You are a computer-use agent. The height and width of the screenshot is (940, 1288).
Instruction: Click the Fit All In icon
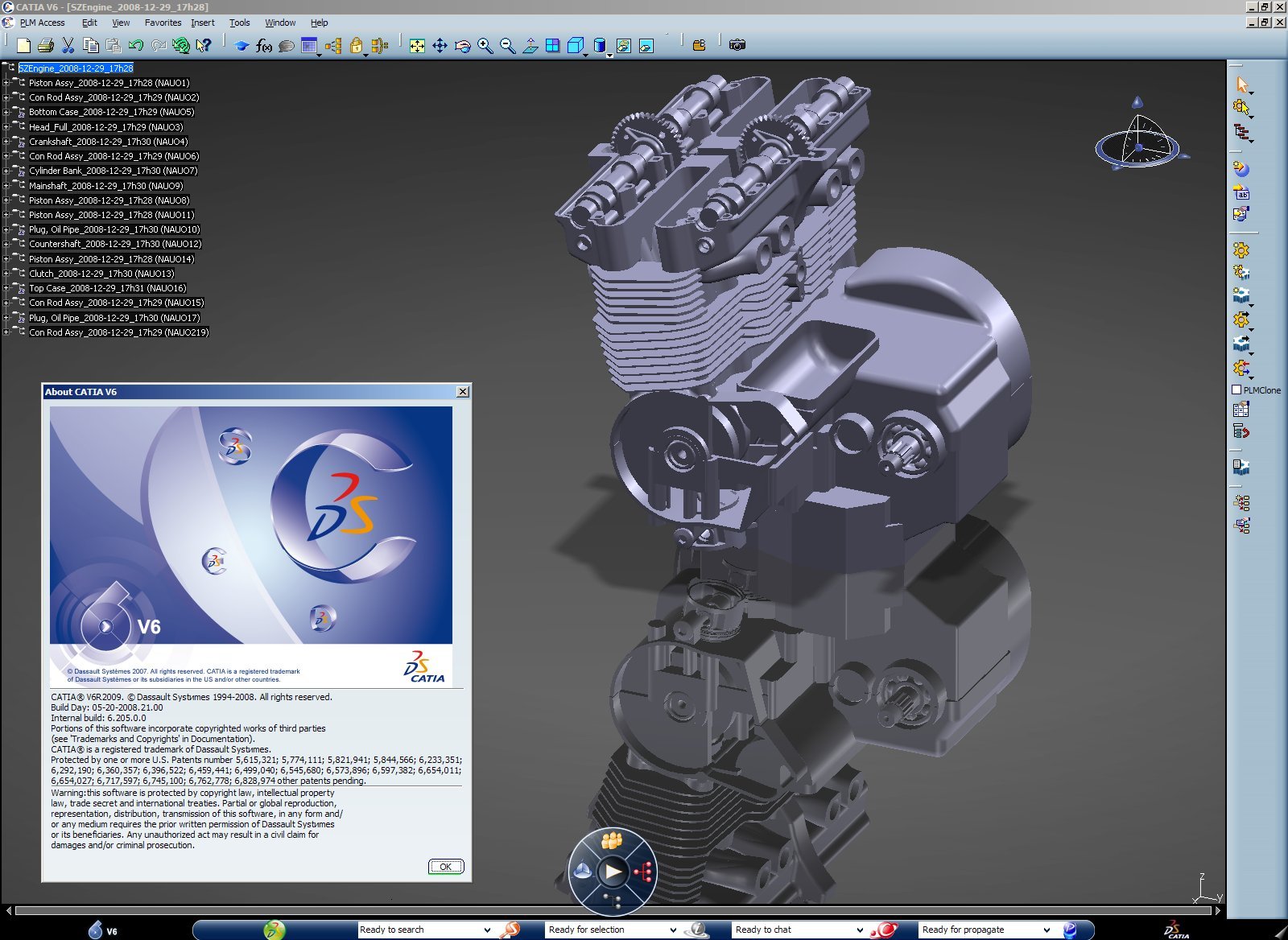[x=417, y=46]
